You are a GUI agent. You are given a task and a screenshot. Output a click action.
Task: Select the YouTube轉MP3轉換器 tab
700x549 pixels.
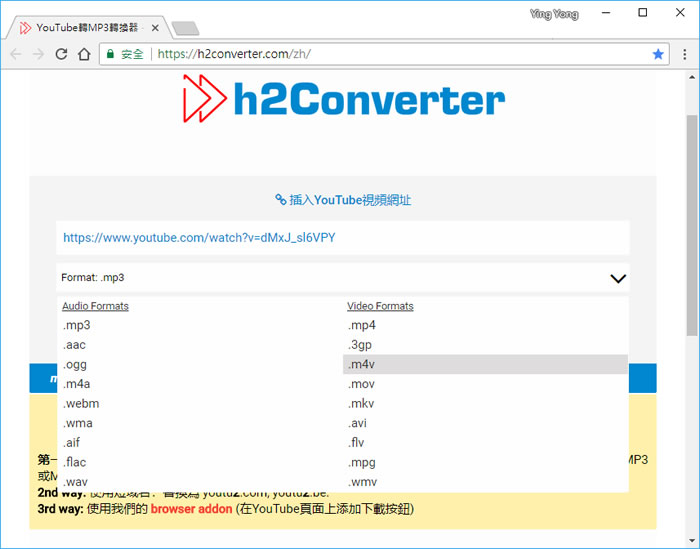pos(89,28)
